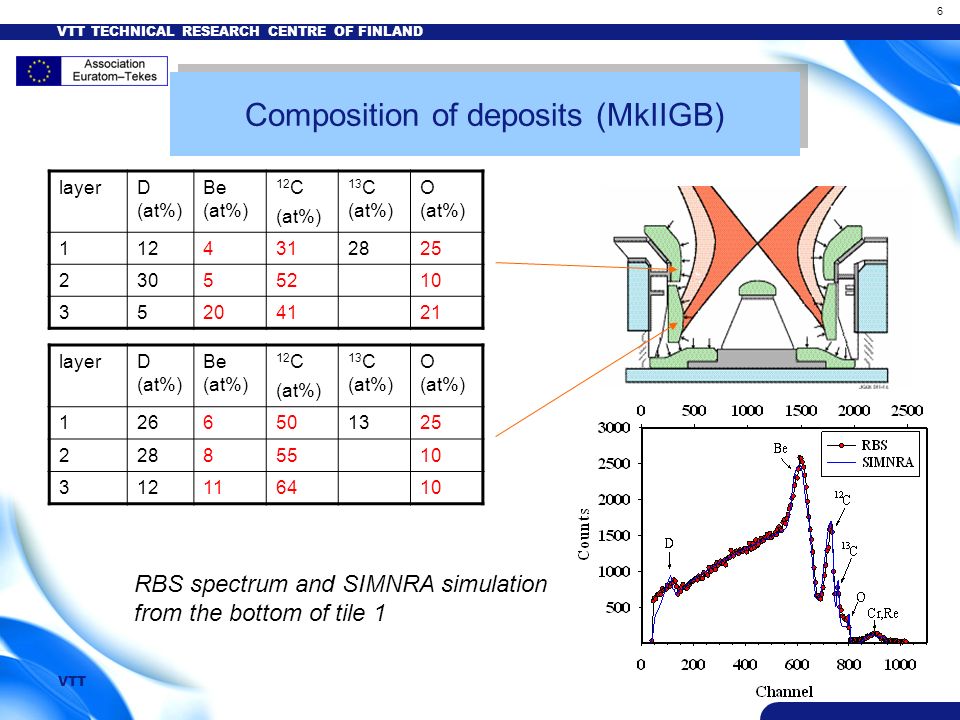
Task: Click 'Be (at%)' header in lower table
Action: click(225, 373)
